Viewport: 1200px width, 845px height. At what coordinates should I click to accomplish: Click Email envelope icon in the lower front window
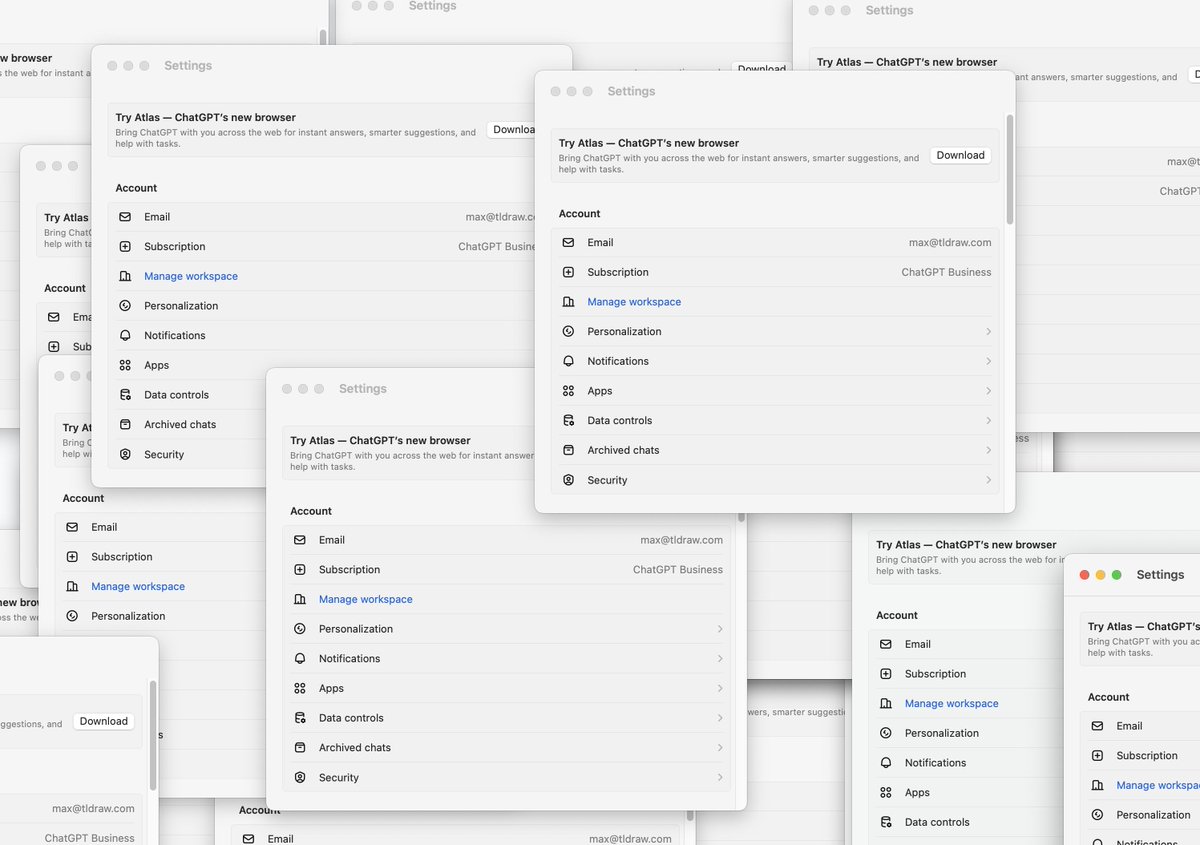(300, 540)
